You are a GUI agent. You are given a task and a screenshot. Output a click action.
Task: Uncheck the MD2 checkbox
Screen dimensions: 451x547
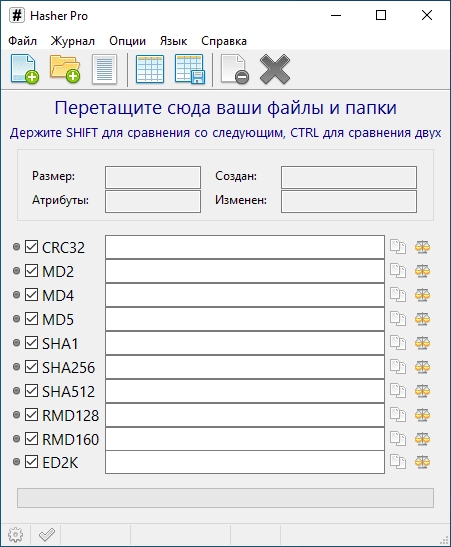(x=31, y=271)
